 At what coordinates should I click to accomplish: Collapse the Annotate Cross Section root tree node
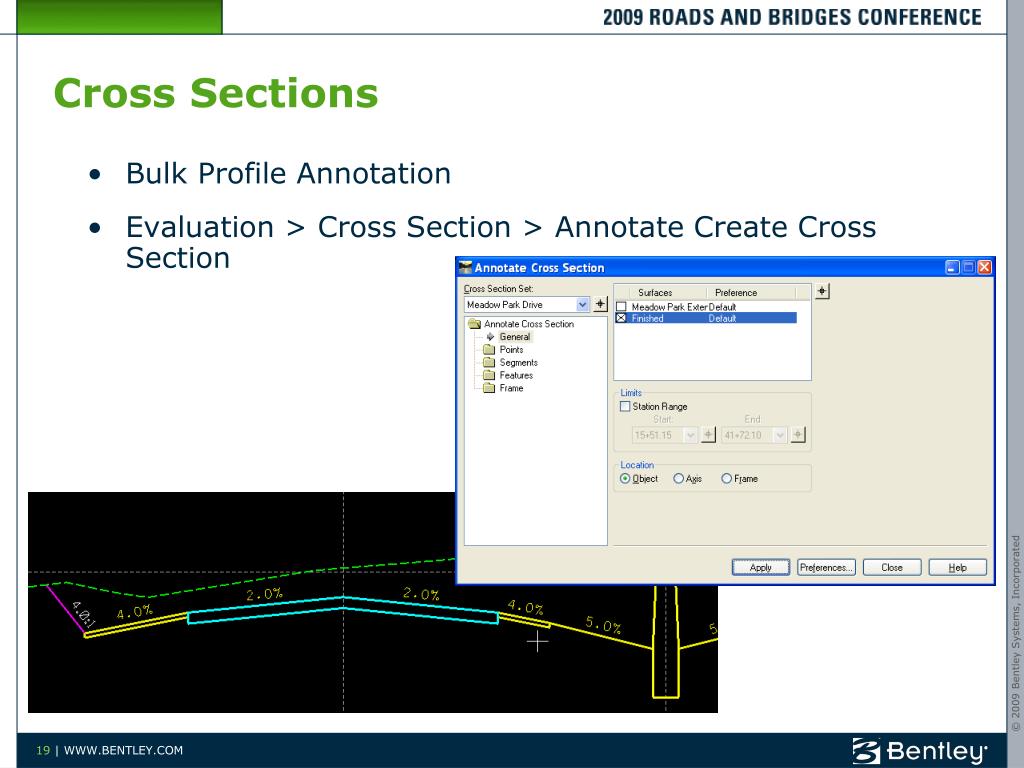(475, 323)
